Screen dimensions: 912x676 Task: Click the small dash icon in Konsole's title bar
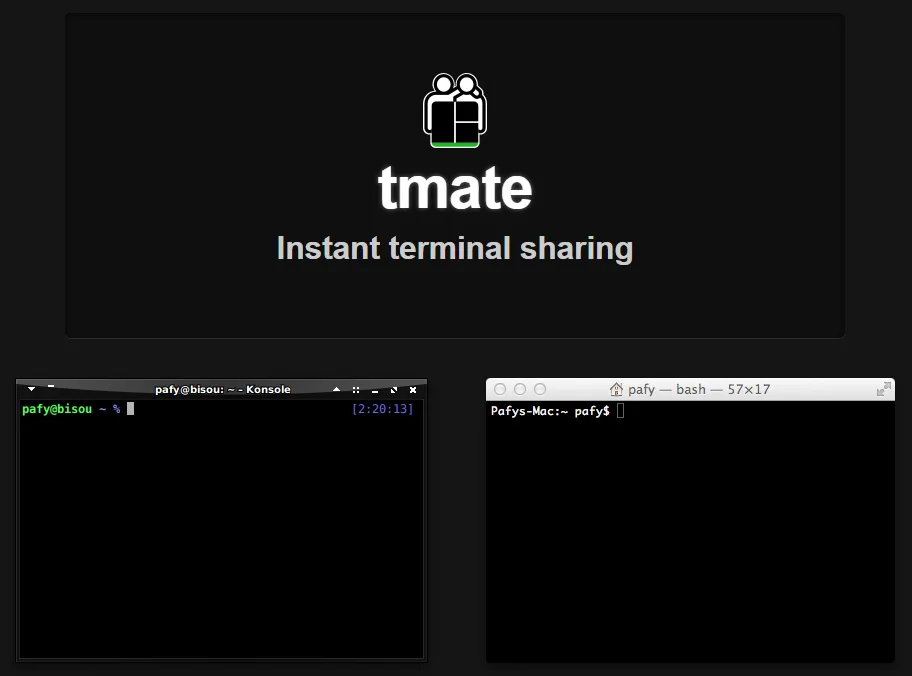click(51, 386)
